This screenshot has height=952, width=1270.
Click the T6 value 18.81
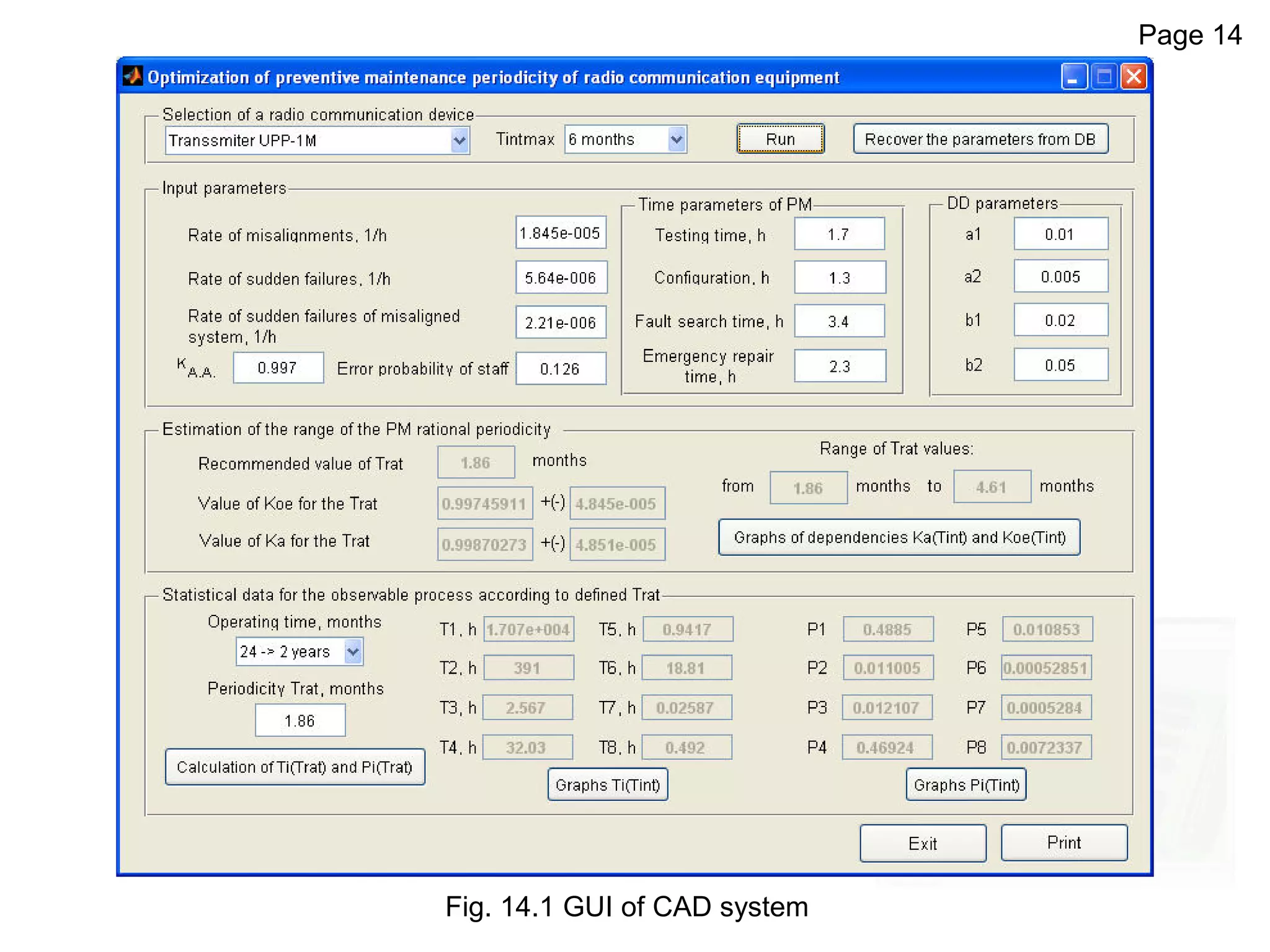pyautogui.click(x=686, y=668)
